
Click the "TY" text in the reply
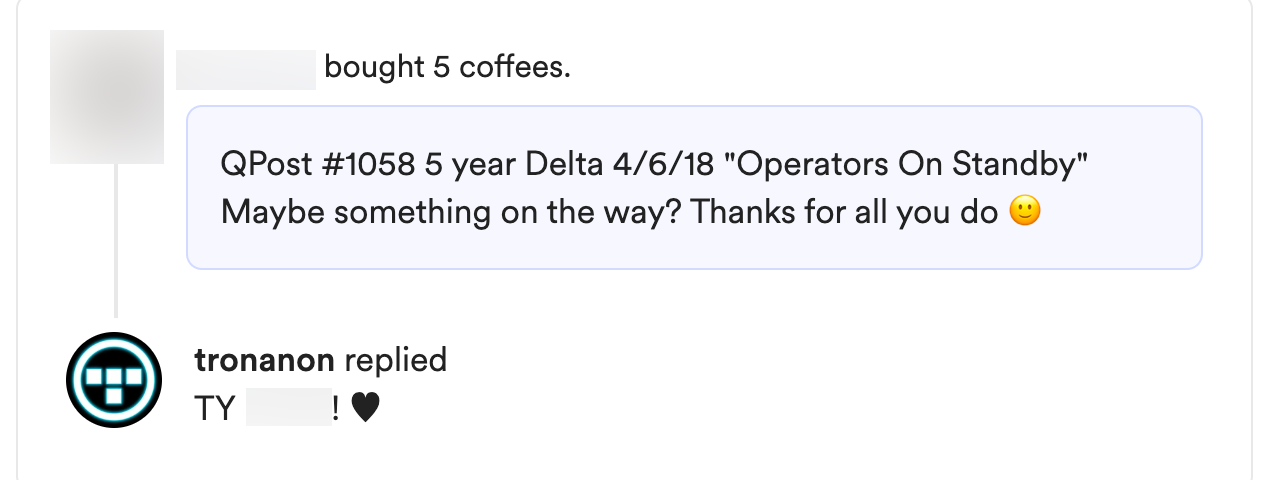[214, 409]
